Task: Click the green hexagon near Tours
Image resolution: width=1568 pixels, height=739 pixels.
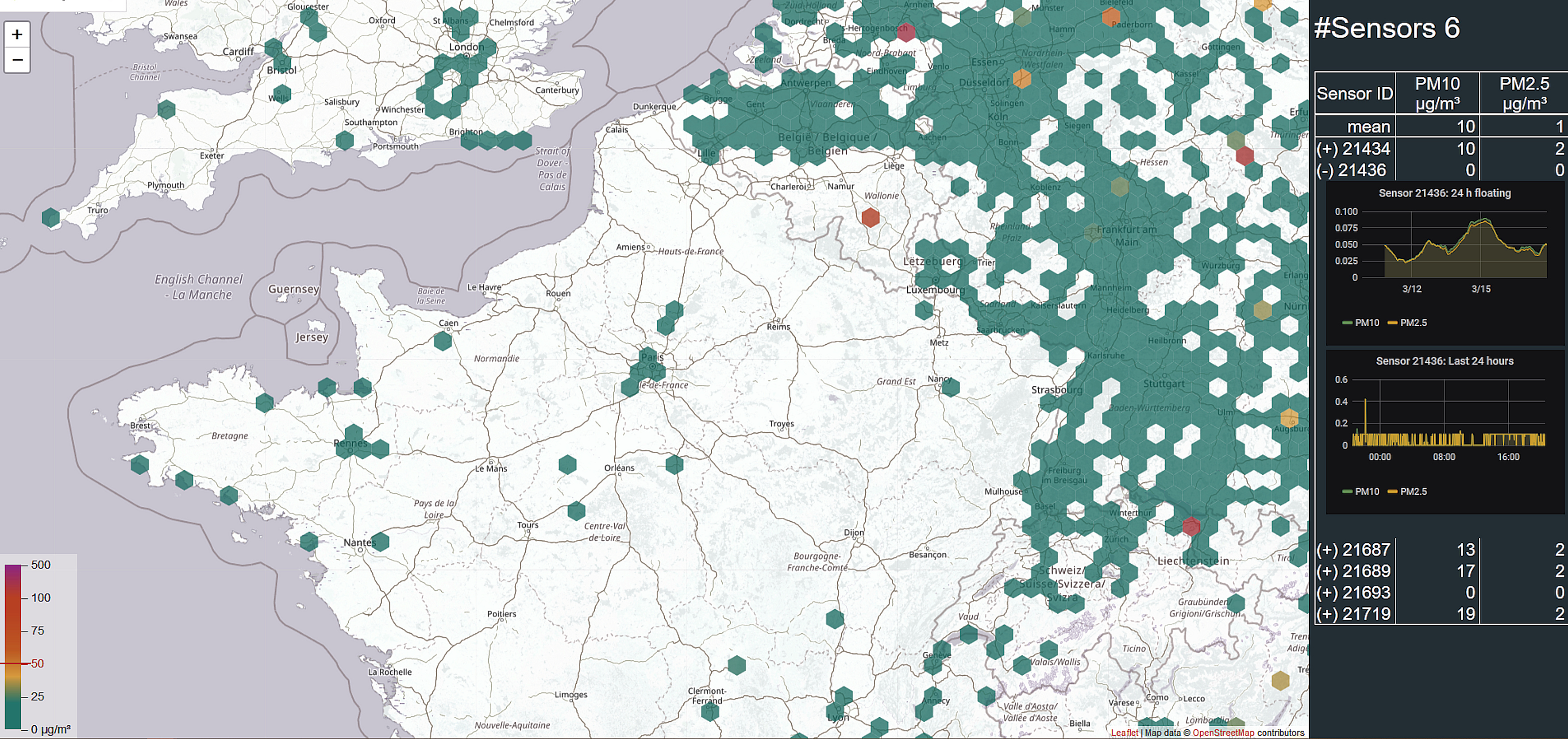Action: pos(576,510)
